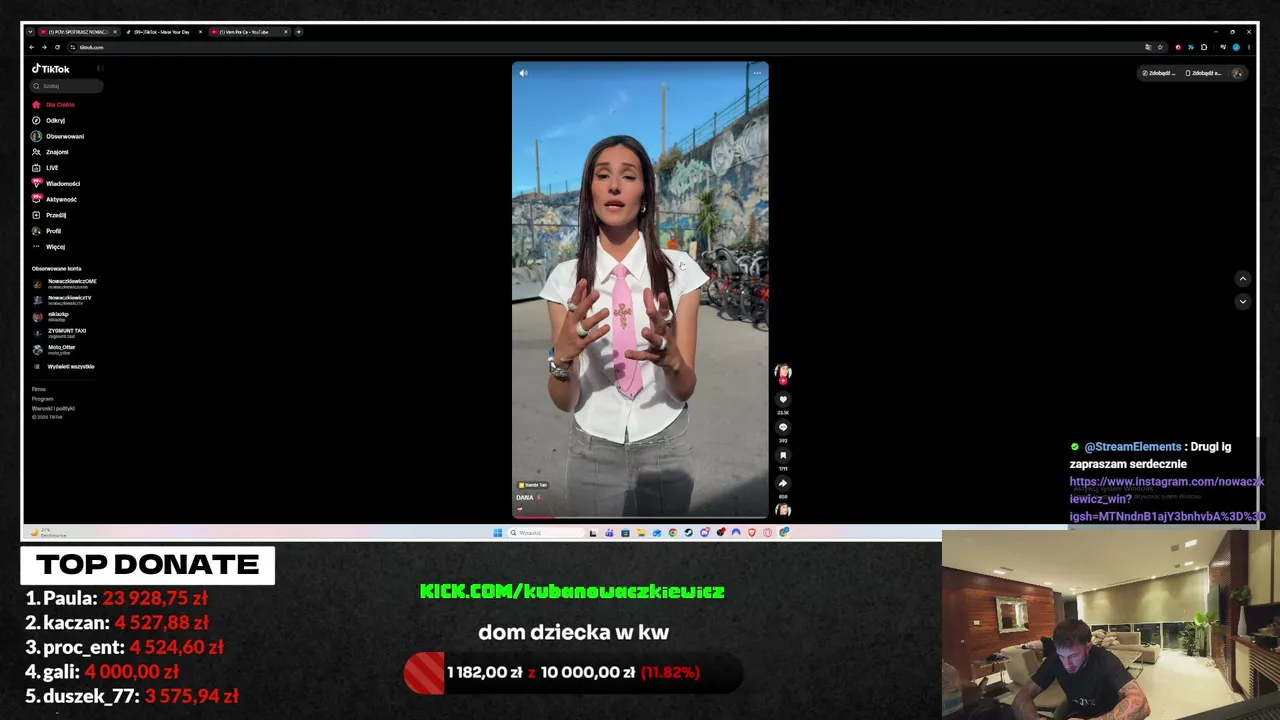
Task: Open NowaczkiewiczOME followed account
Action: tap(65, 284)
